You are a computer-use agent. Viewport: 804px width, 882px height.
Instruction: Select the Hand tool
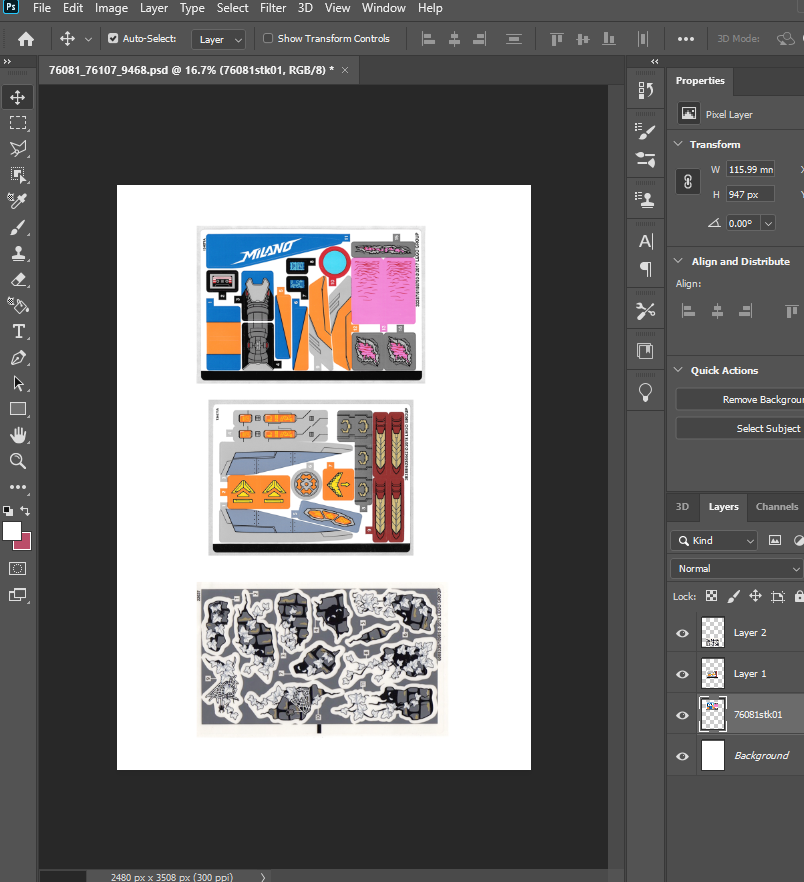click(x=17, y=435)
